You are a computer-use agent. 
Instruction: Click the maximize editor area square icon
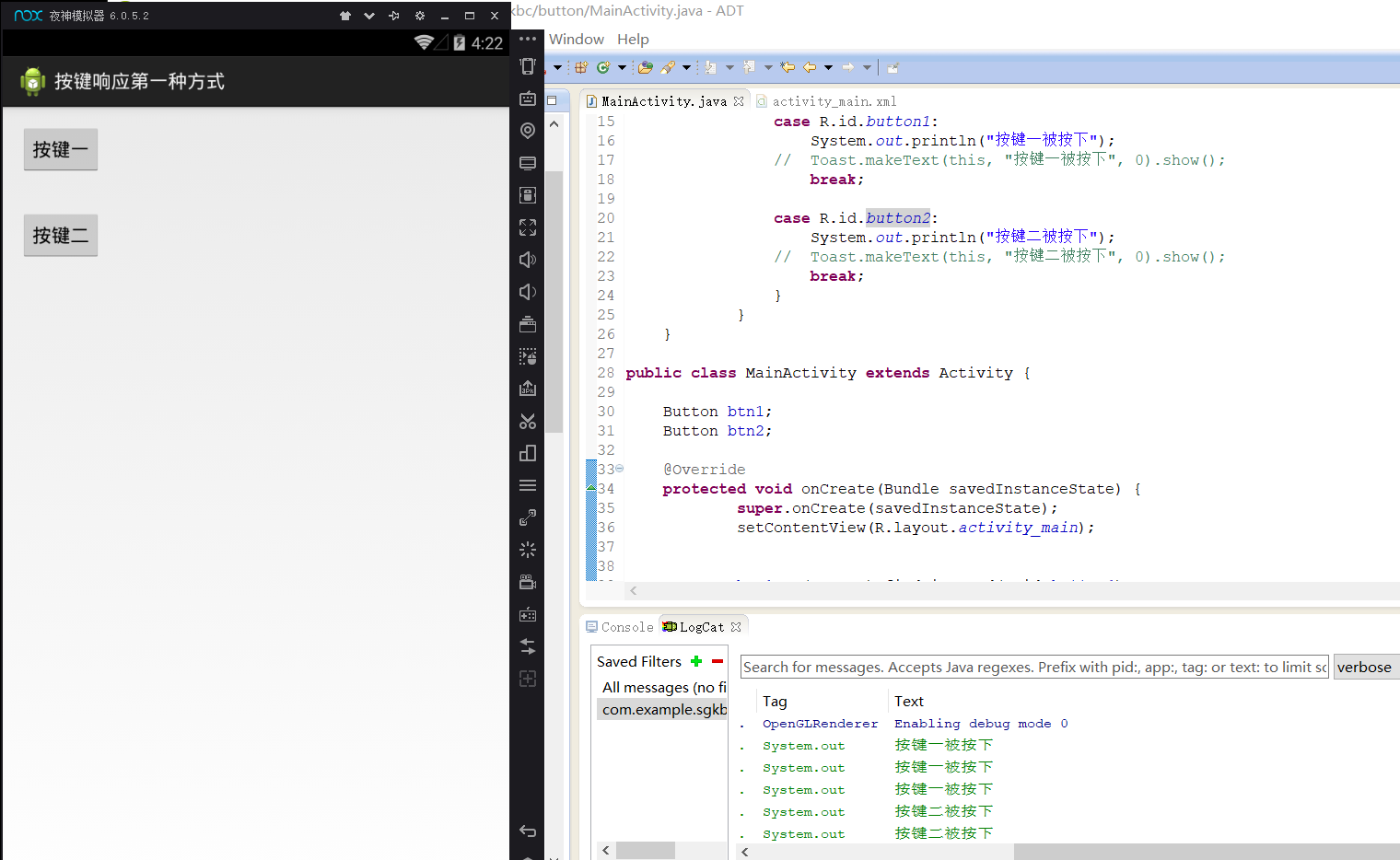pyautogui.click(x=552, y=100)
